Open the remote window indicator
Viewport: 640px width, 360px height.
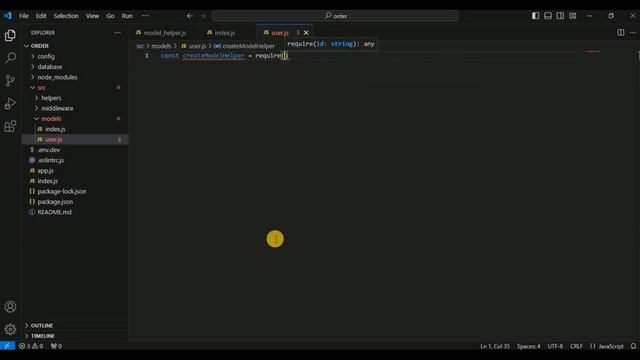[7, 346]
